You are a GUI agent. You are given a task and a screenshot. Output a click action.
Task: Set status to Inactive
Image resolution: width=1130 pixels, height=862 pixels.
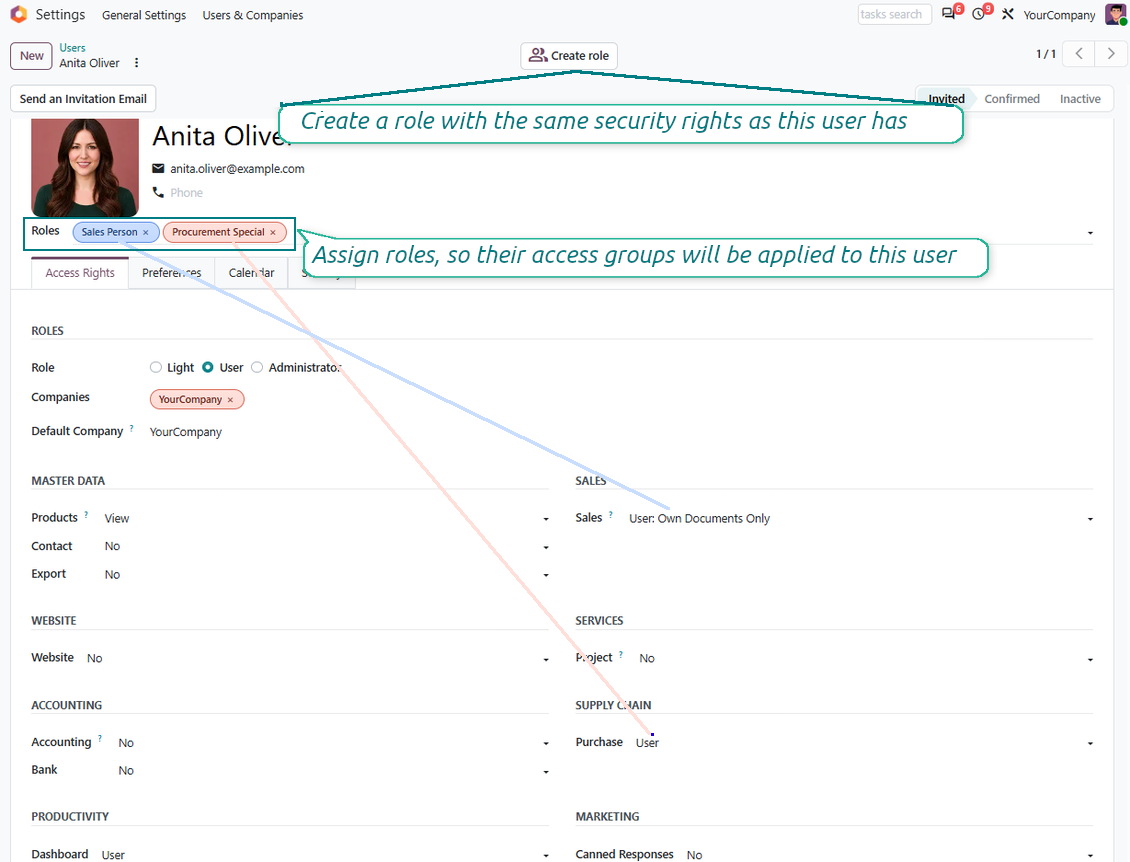coord(1080,99)
